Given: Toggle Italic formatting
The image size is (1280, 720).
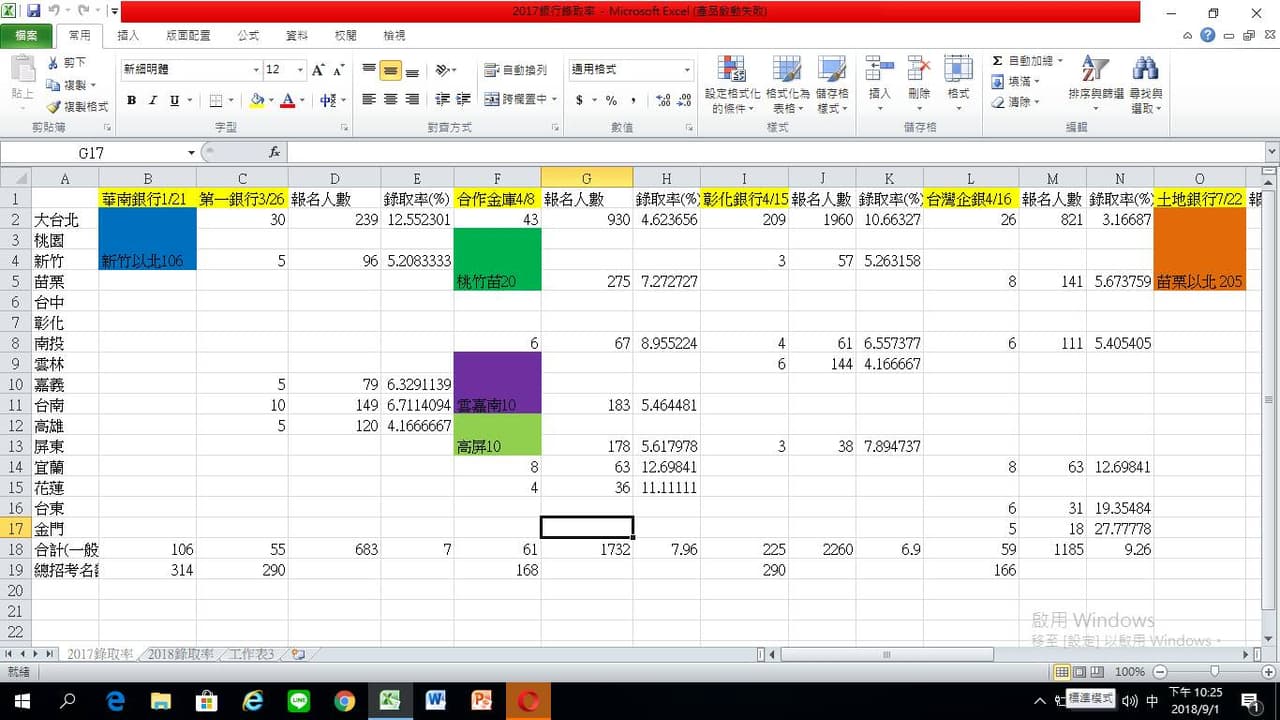Looking at the screenshot, I should [153, 100].
